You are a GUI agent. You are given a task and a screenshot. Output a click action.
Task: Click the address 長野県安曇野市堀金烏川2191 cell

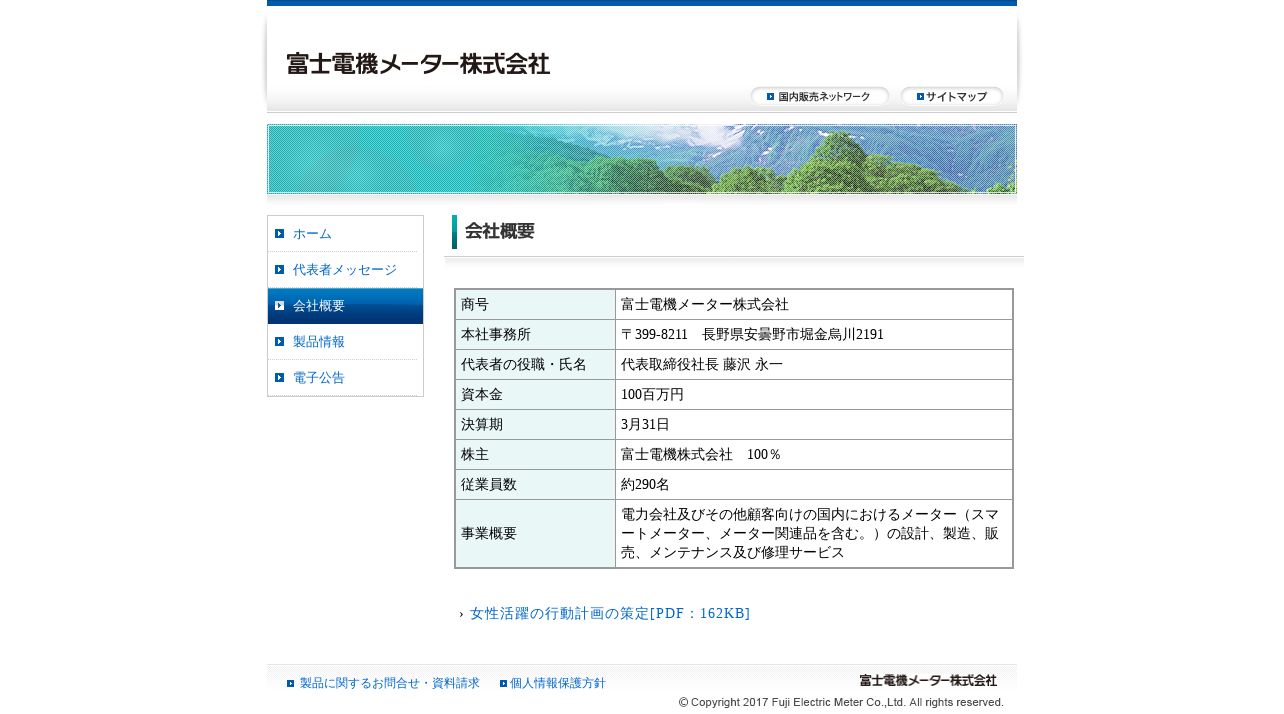click(814, 335)
